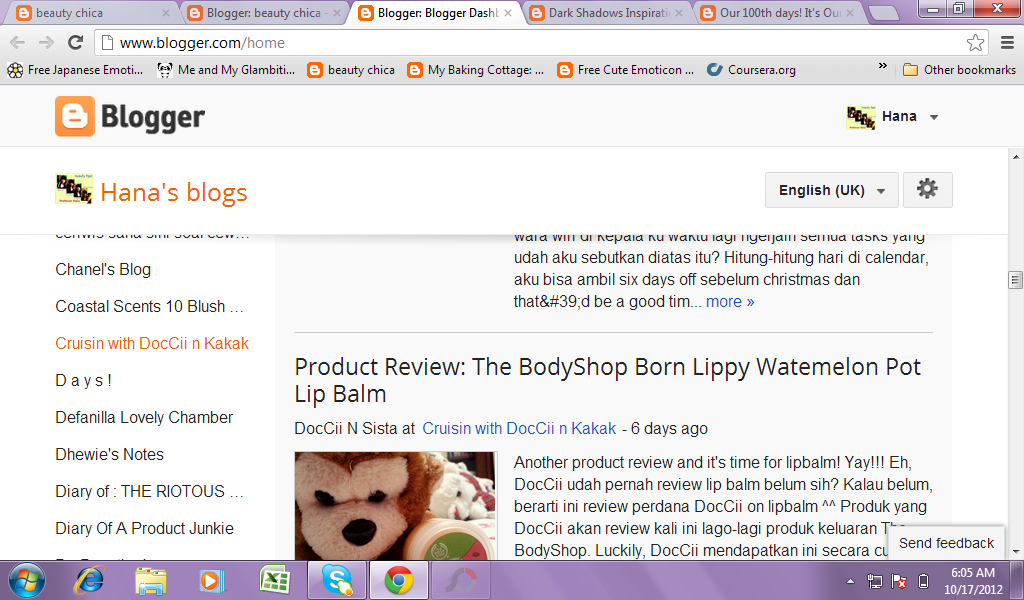Open 'Free Cute Emoticon' bookmark
The image size is (1024, 600).
[626, 70]
